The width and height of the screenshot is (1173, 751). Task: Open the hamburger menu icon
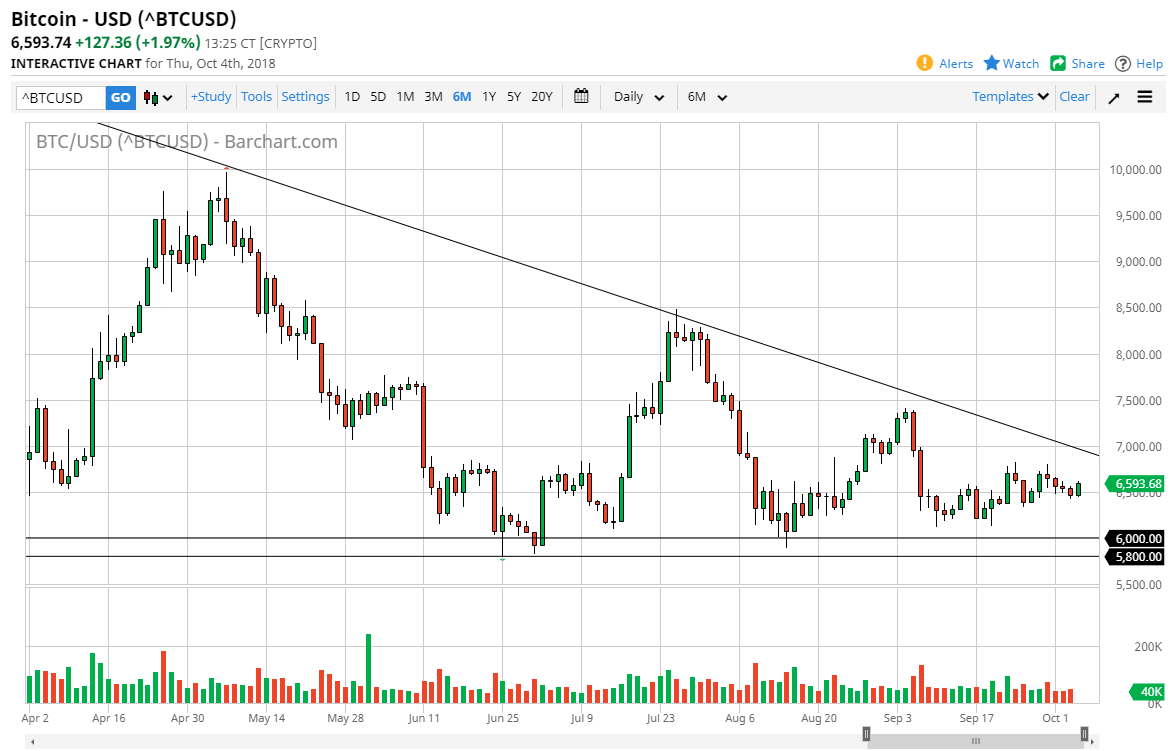1145,97
